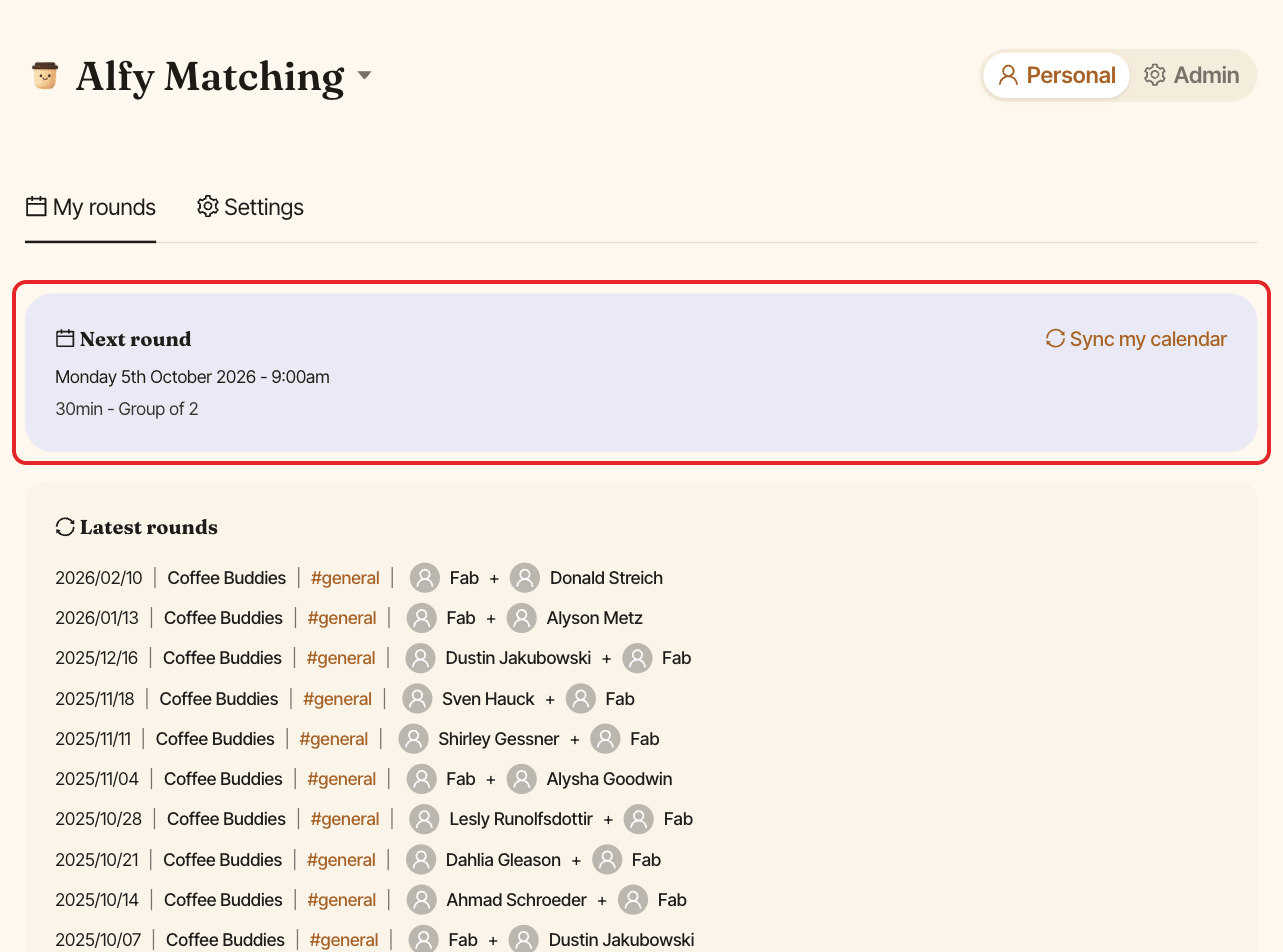Viewport: 1283px width, 952px height.
Task: Click the Next round heading
Action: [x=135, y=339]
